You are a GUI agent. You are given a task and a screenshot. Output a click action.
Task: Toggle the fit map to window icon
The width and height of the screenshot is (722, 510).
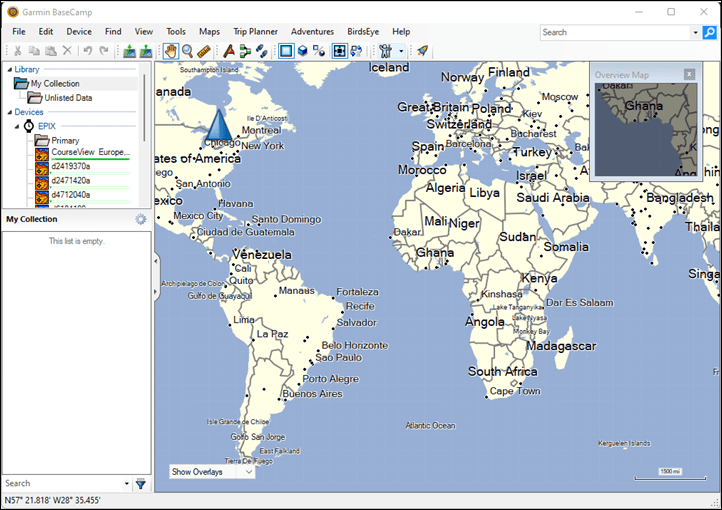pos(340,51)
